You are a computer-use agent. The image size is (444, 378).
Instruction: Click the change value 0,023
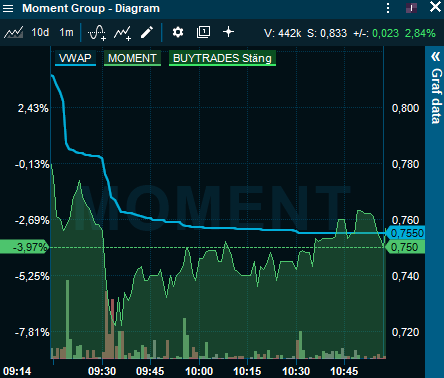(x=385, y=33)
